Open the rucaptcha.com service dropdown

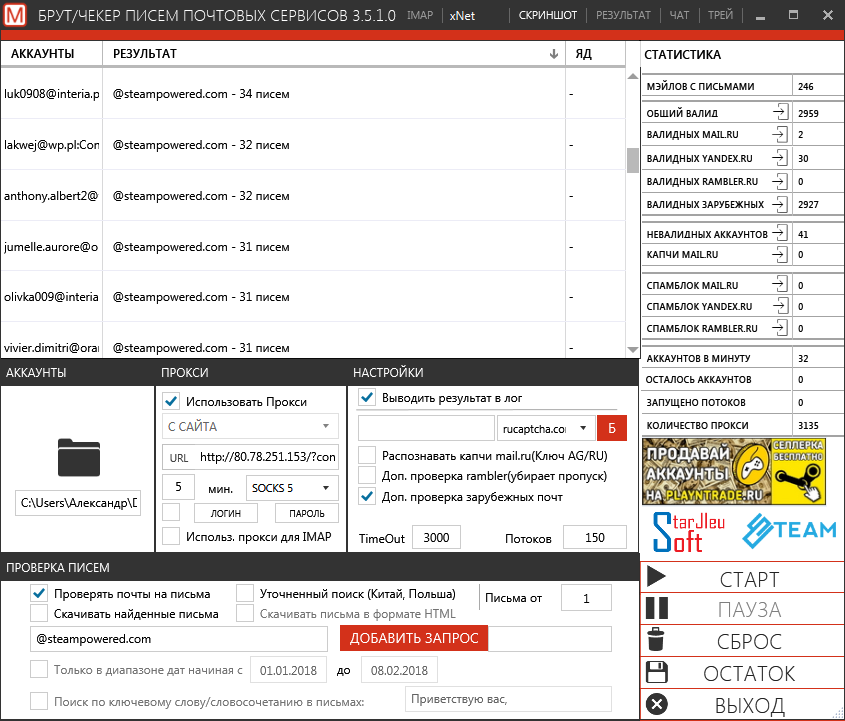click(x=546, y=428)
